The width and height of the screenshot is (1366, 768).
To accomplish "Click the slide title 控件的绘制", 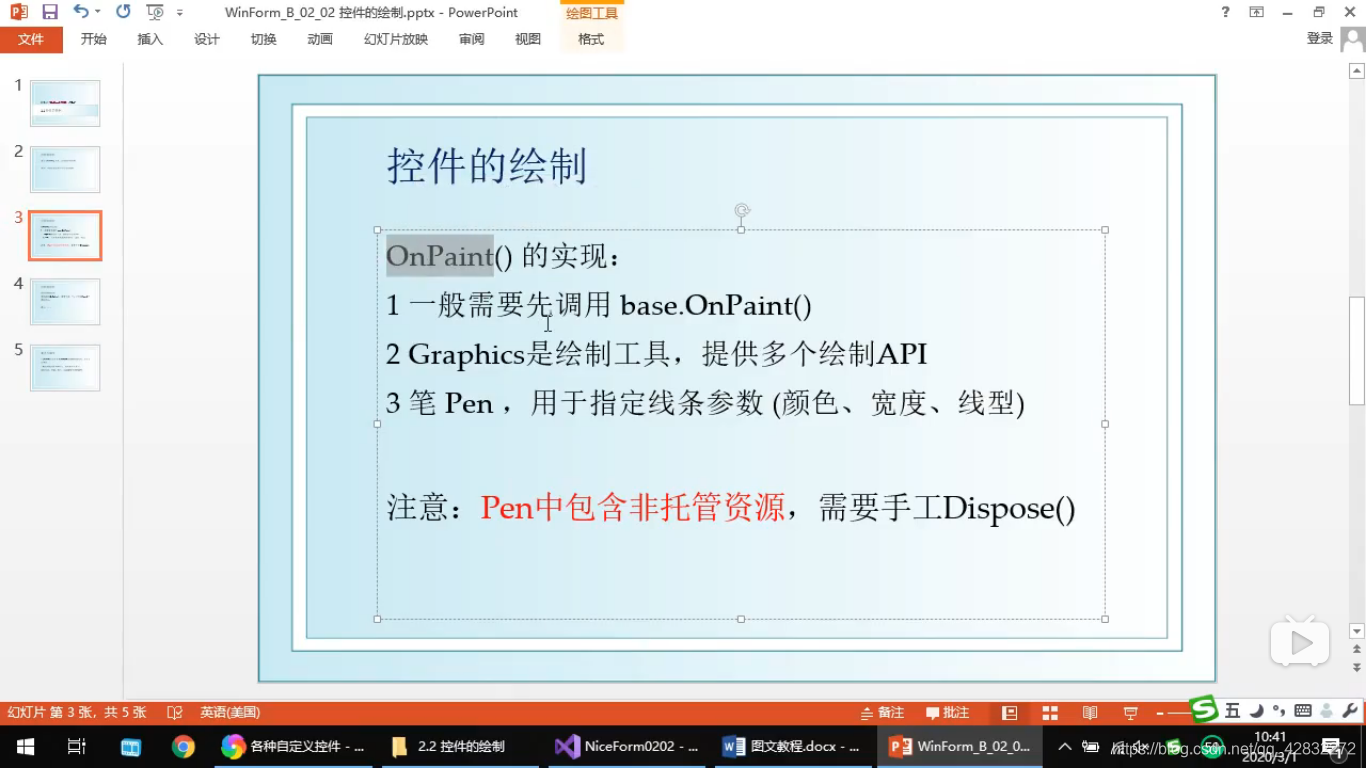I will 487,166.
